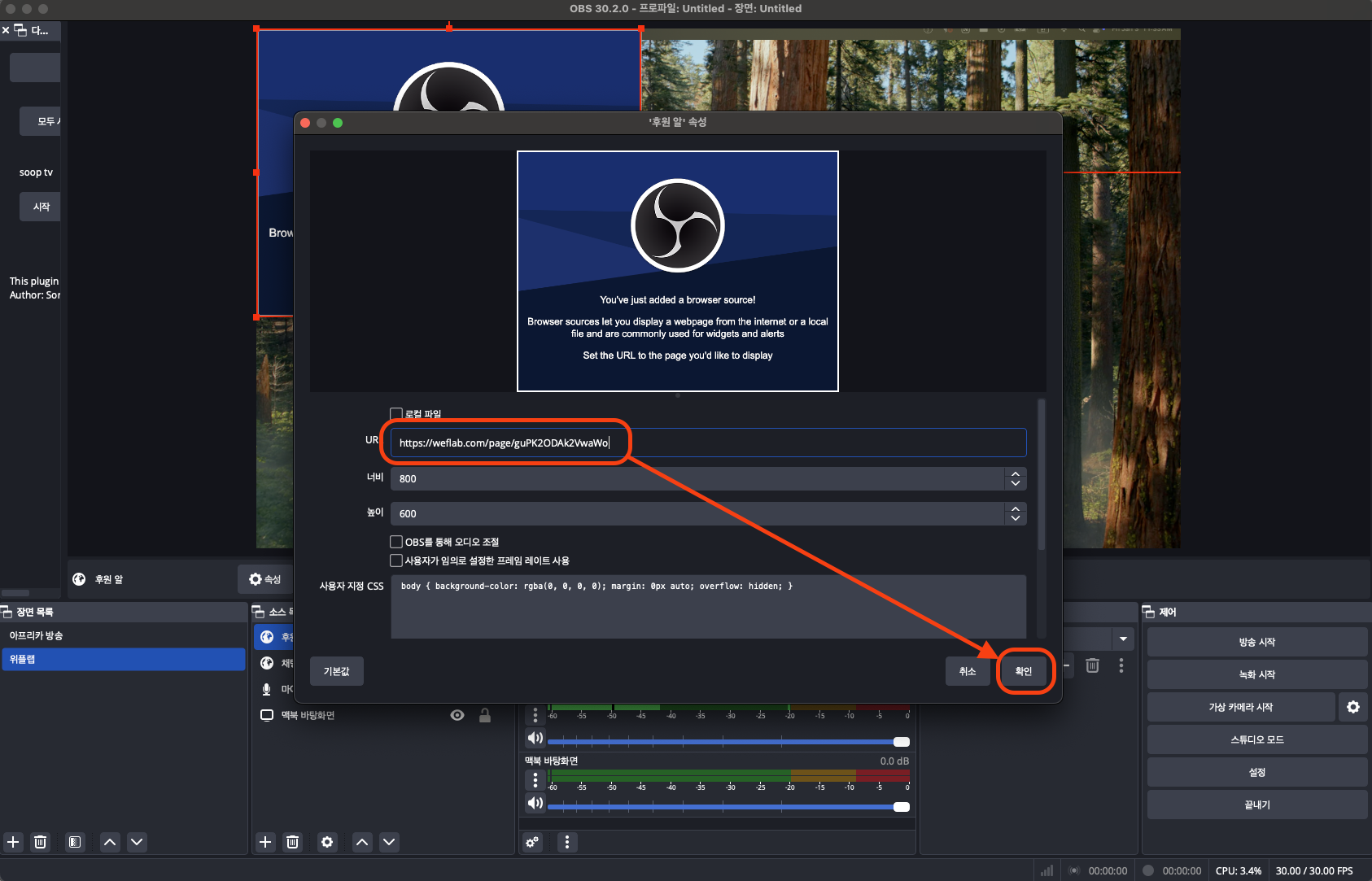Reset with 기본값 button

(x=336, y=671)
